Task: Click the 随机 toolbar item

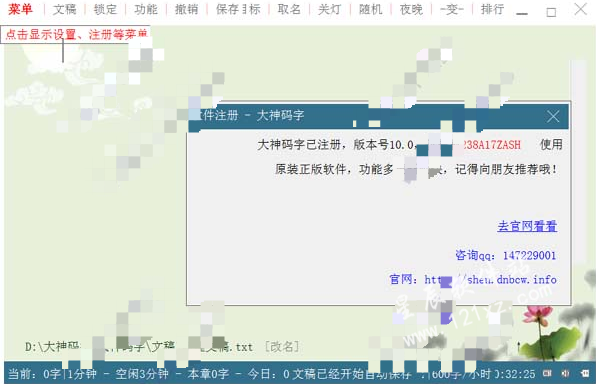Action: [x=371, y=9]
